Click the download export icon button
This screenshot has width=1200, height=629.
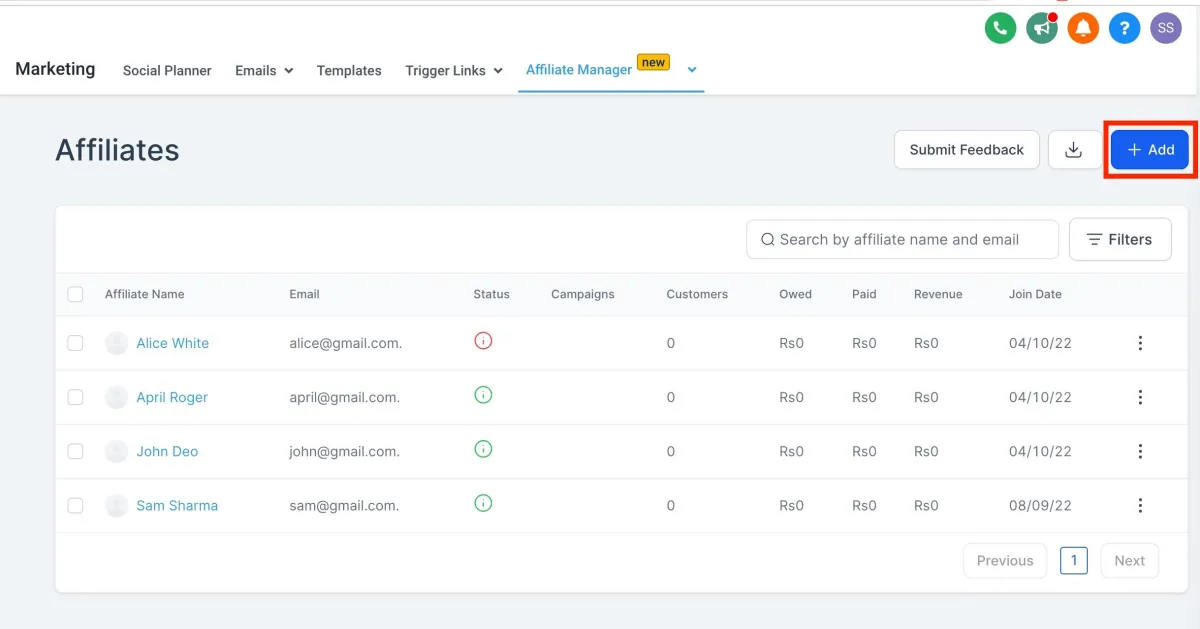(1074, 150)
